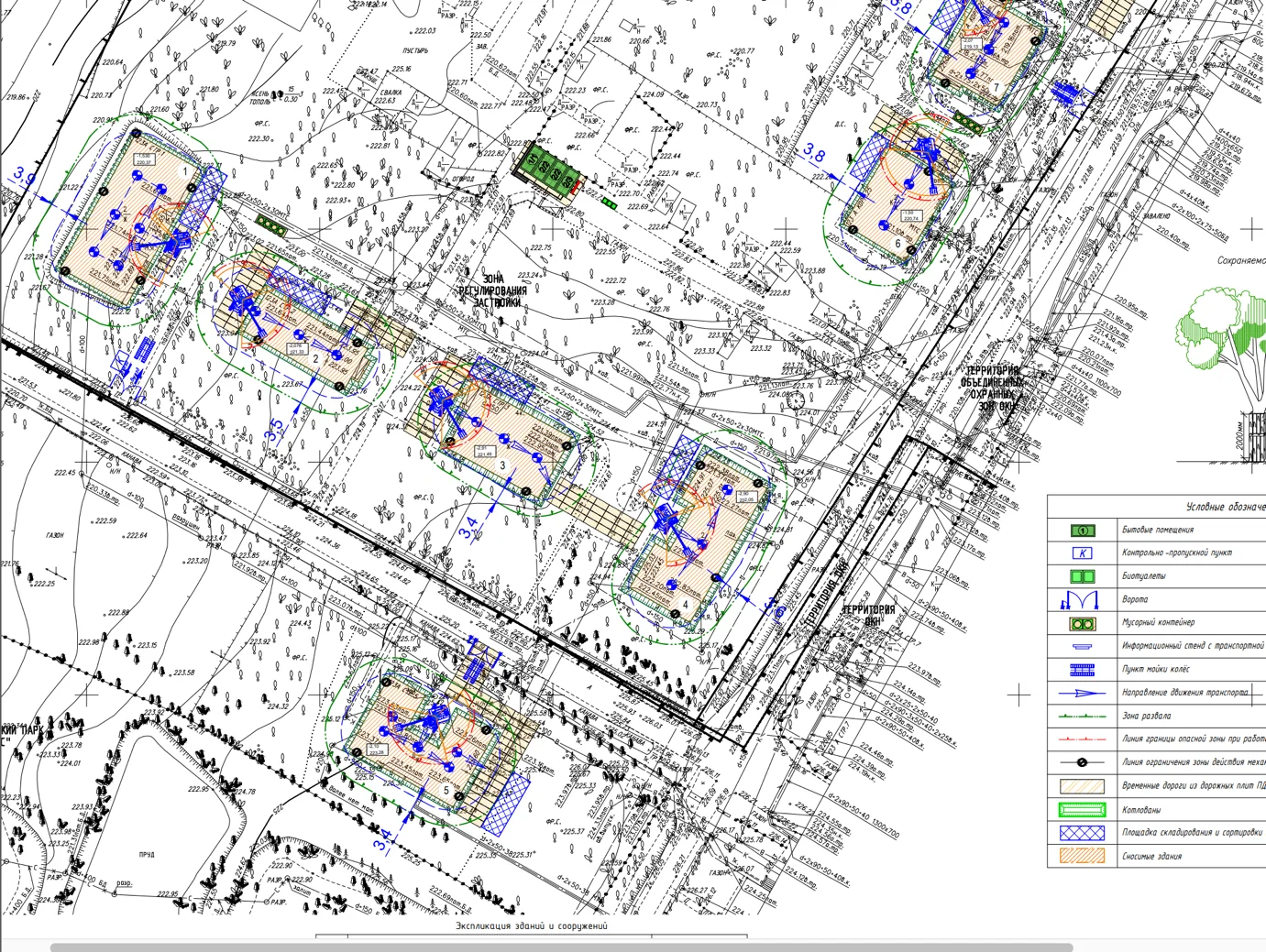
Task: Select the information stand legend symbol
Action: click(x=1083, y=647)
